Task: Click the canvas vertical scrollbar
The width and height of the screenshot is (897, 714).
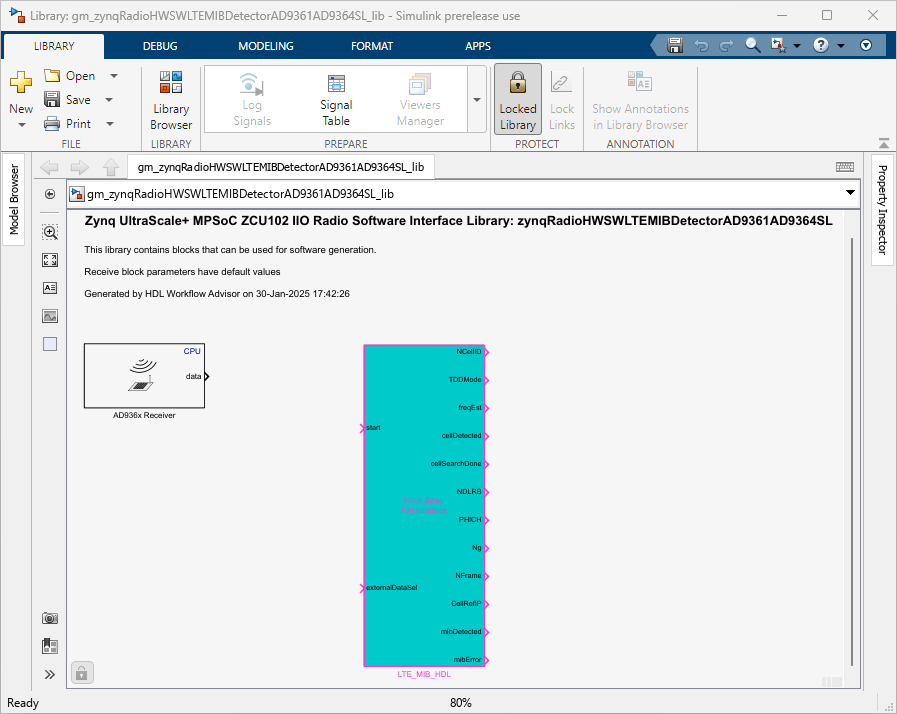Action: (852, 452)
